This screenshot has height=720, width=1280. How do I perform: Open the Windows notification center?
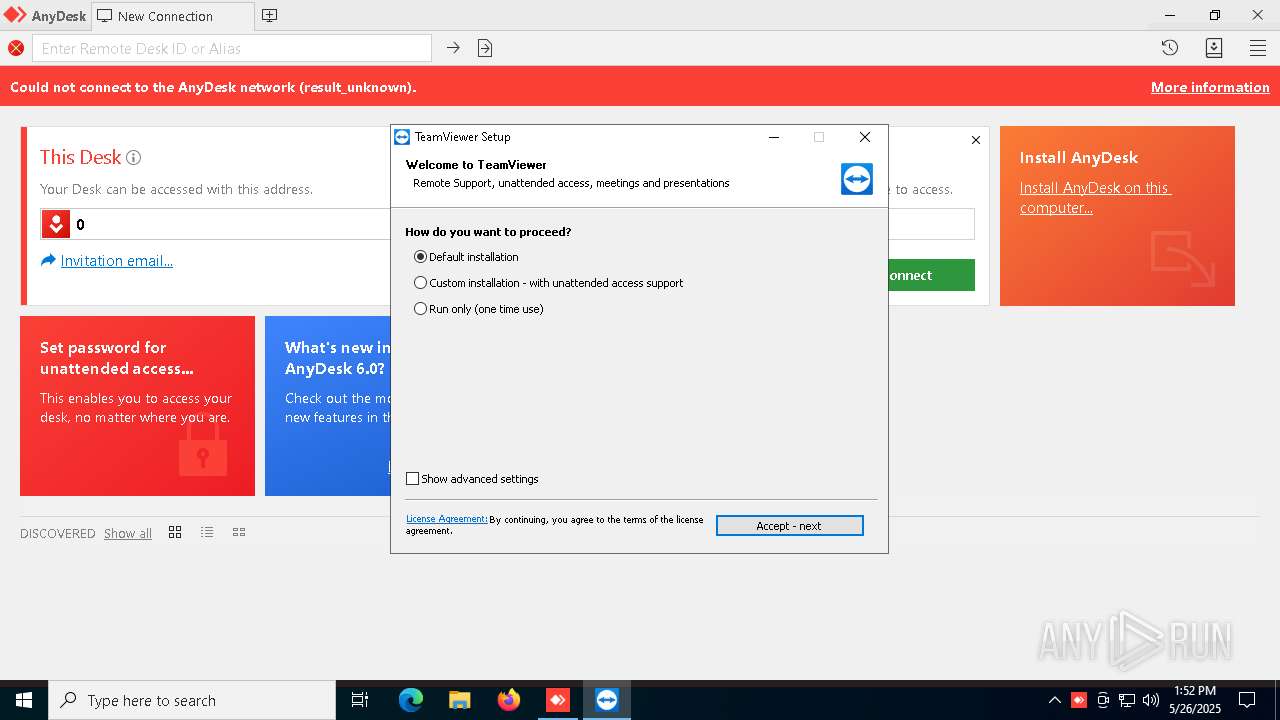click(x=1247, y=700)
